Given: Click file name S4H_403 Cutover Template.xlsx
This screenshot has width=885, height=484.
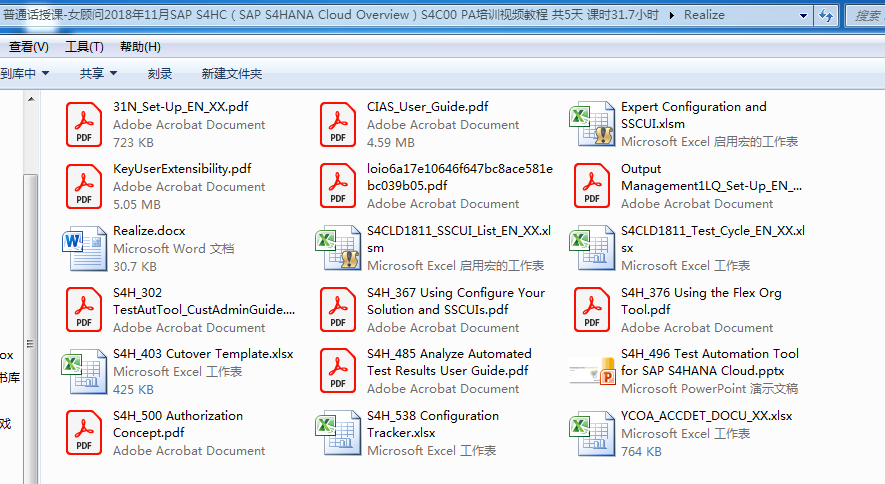Looking at the screenshot, I should (x=203, y=354).
